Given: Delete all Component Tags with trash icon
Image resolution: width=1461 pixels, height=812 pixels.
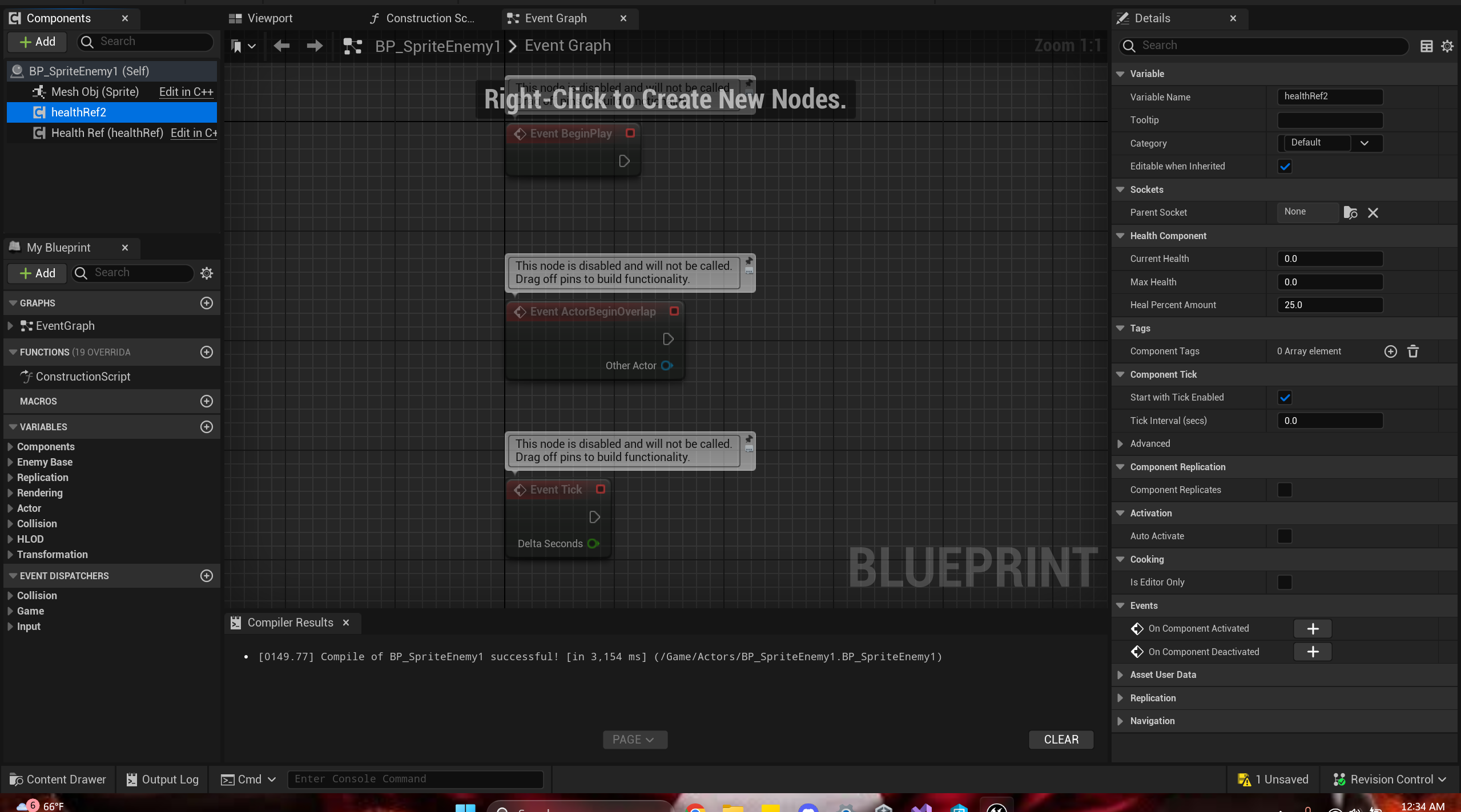Looking at the screenshot, I should click(x=1413, y=352).
